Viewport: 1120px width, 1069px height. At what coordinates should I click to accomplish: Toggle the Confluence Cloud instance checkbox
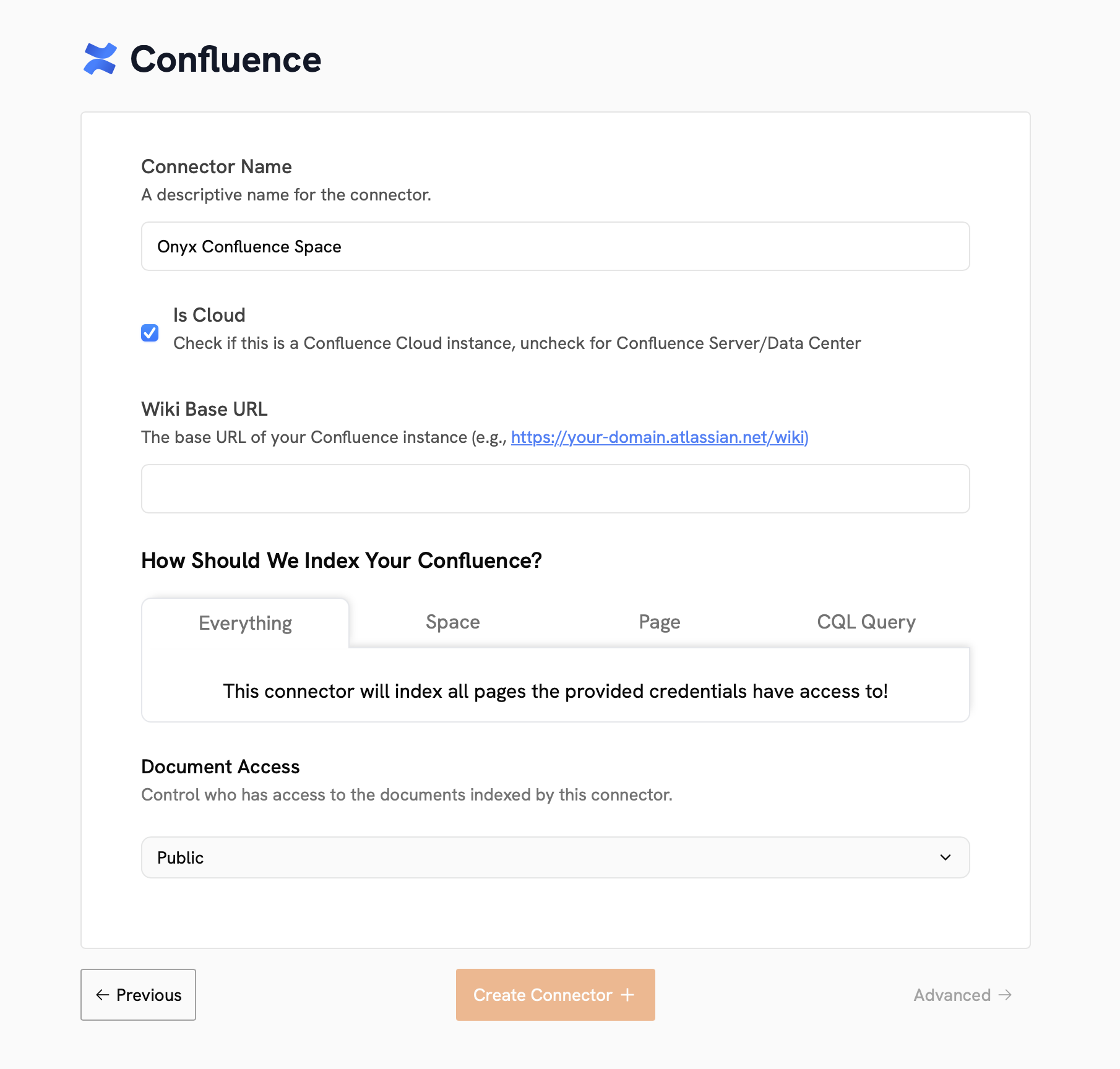(150, 333)
